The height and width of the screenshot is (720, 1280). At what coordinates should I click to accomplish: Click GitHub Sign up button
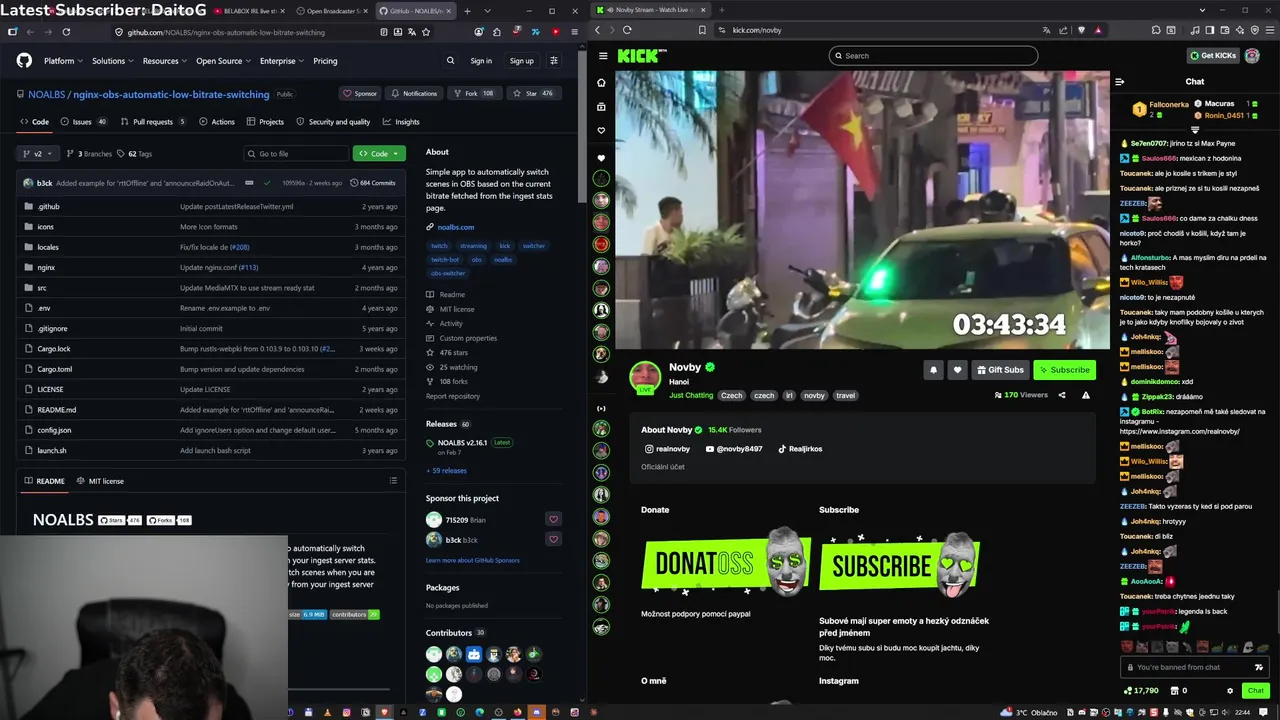coord(522,61)
